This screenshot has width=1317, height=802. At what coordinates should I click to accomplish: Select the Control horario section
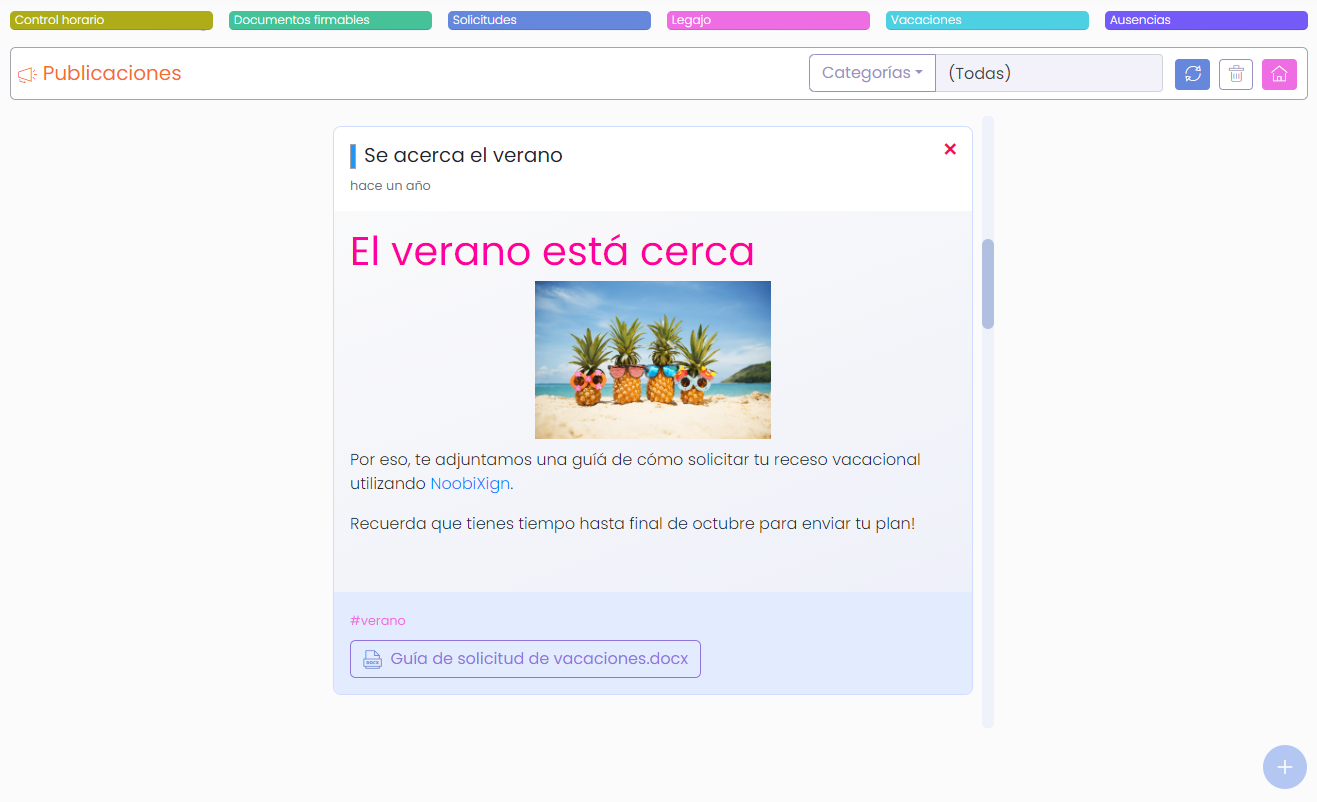[110, 19]
